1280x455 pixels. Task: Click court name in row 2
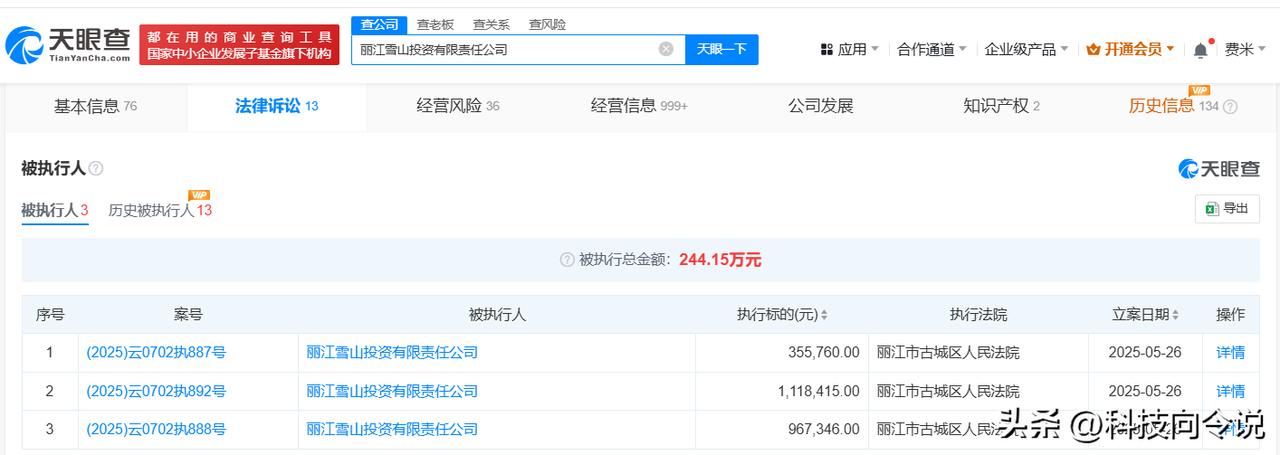(948, 391)
